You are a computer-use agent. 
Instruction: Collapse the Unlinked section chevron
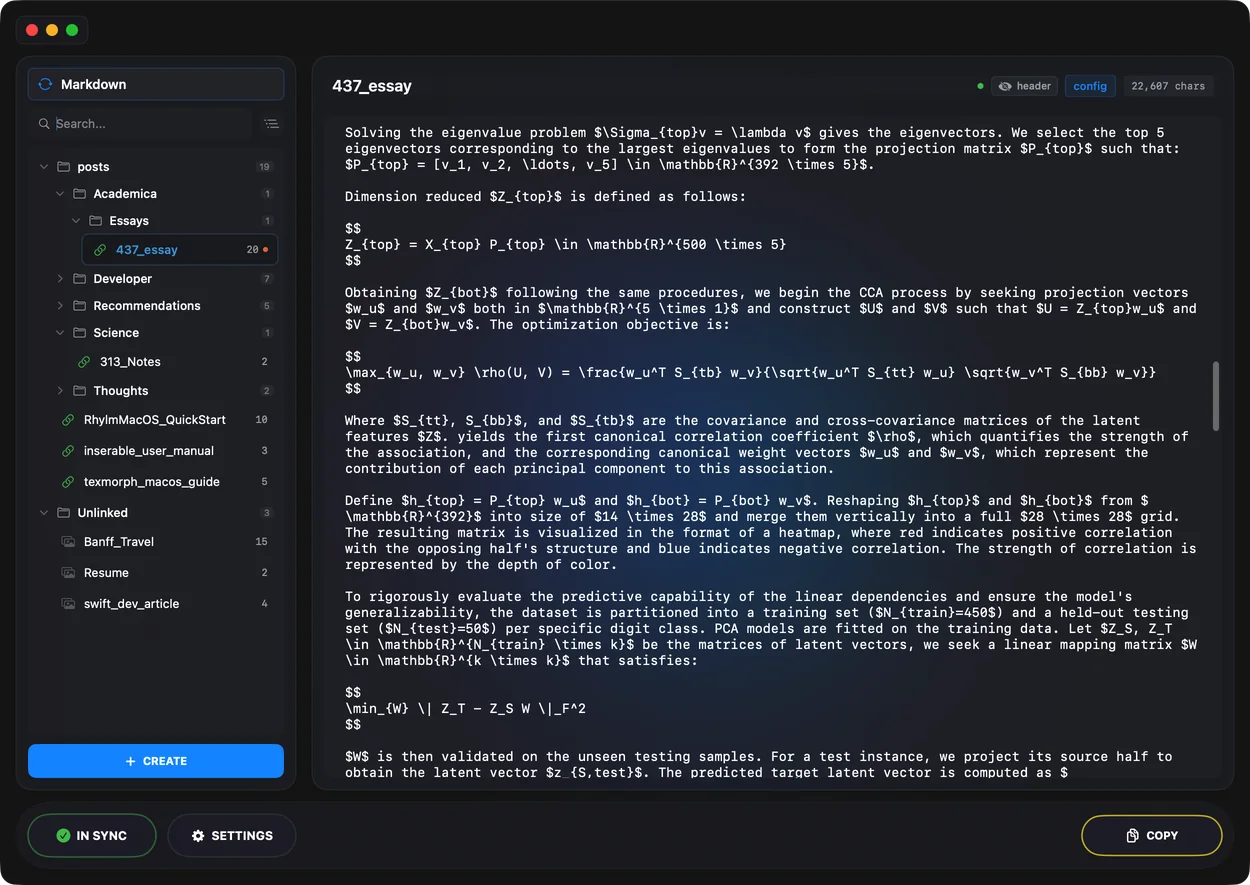pos(44,513)
